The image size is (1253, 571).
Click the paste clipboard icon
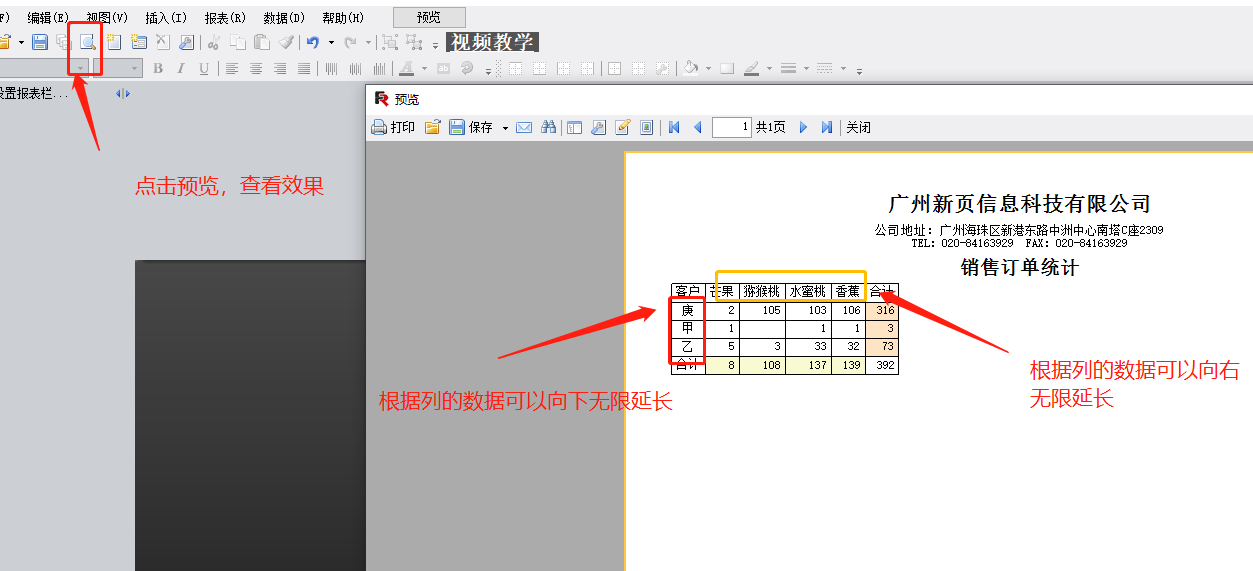[x=262, y=42]
